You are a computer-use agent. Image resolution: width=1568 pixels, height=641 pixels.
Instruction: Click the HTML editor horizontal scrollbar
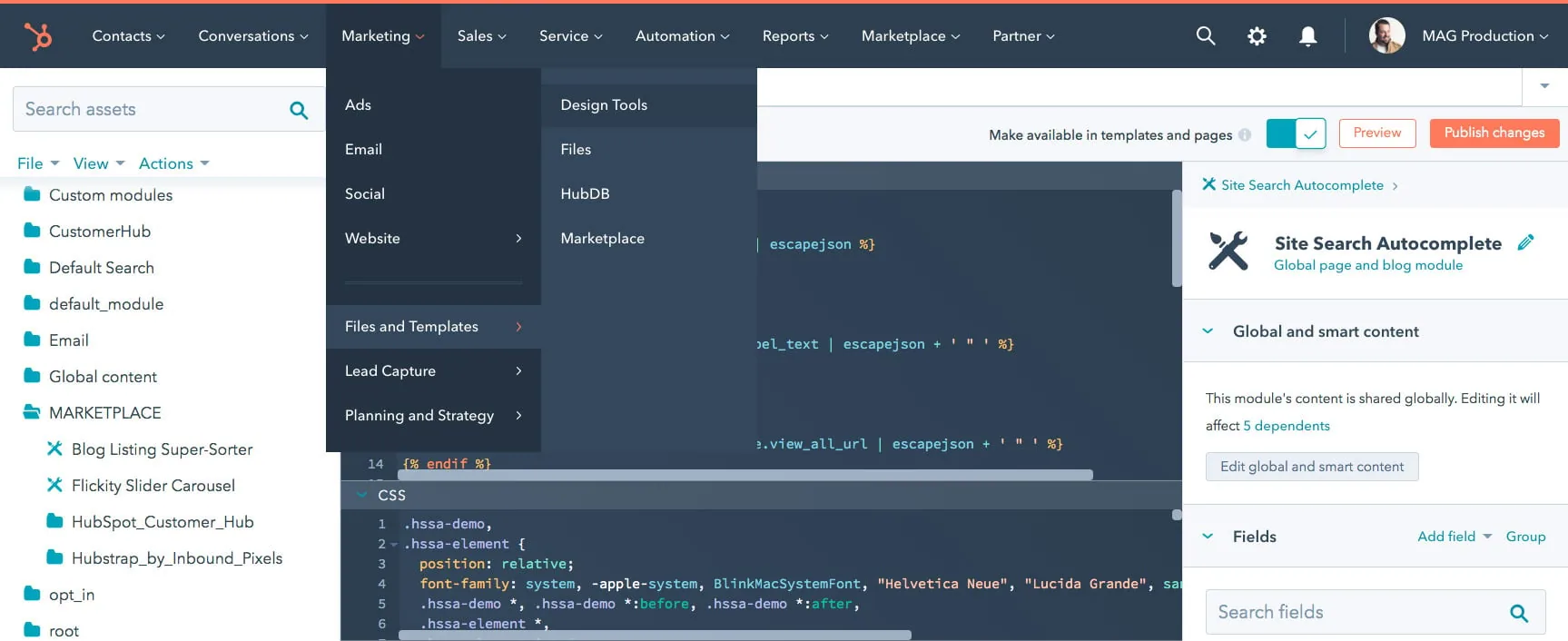(745, 475)
